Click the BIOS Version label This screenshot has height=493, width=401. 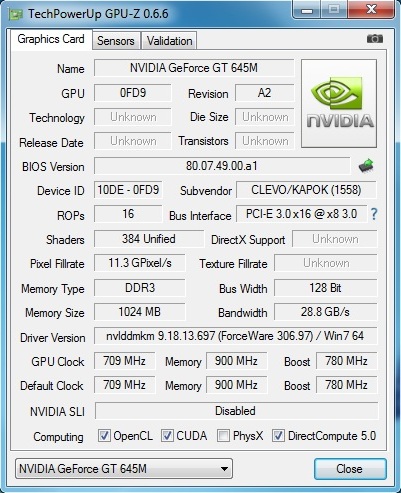[53, 167]
